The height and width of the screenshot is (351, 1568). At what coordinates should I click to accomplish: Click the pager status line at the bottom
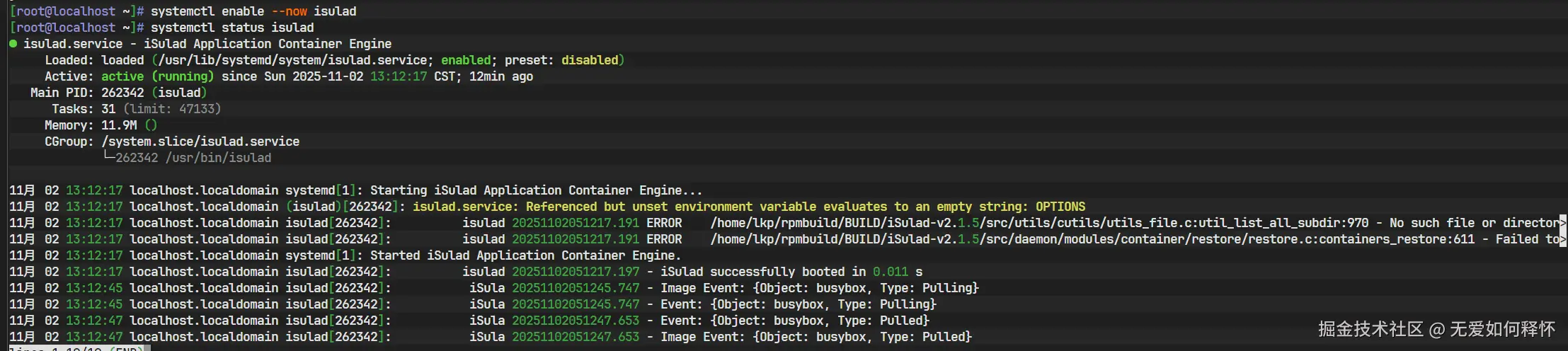(76, 348)
